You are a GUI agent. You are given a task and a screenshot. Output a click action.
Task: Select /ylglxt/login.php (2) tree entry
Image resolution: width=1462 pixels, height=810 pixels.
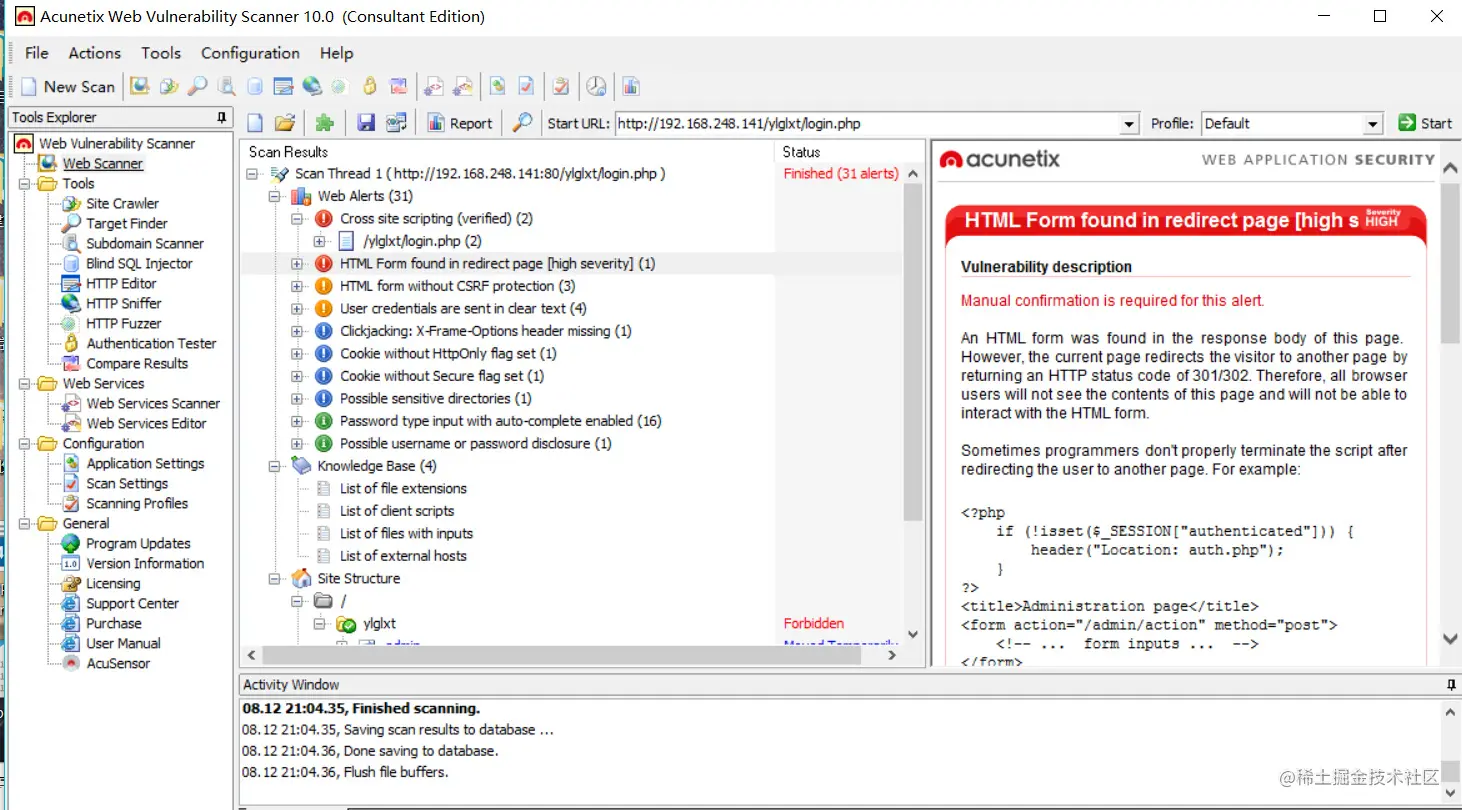[422, 241]
